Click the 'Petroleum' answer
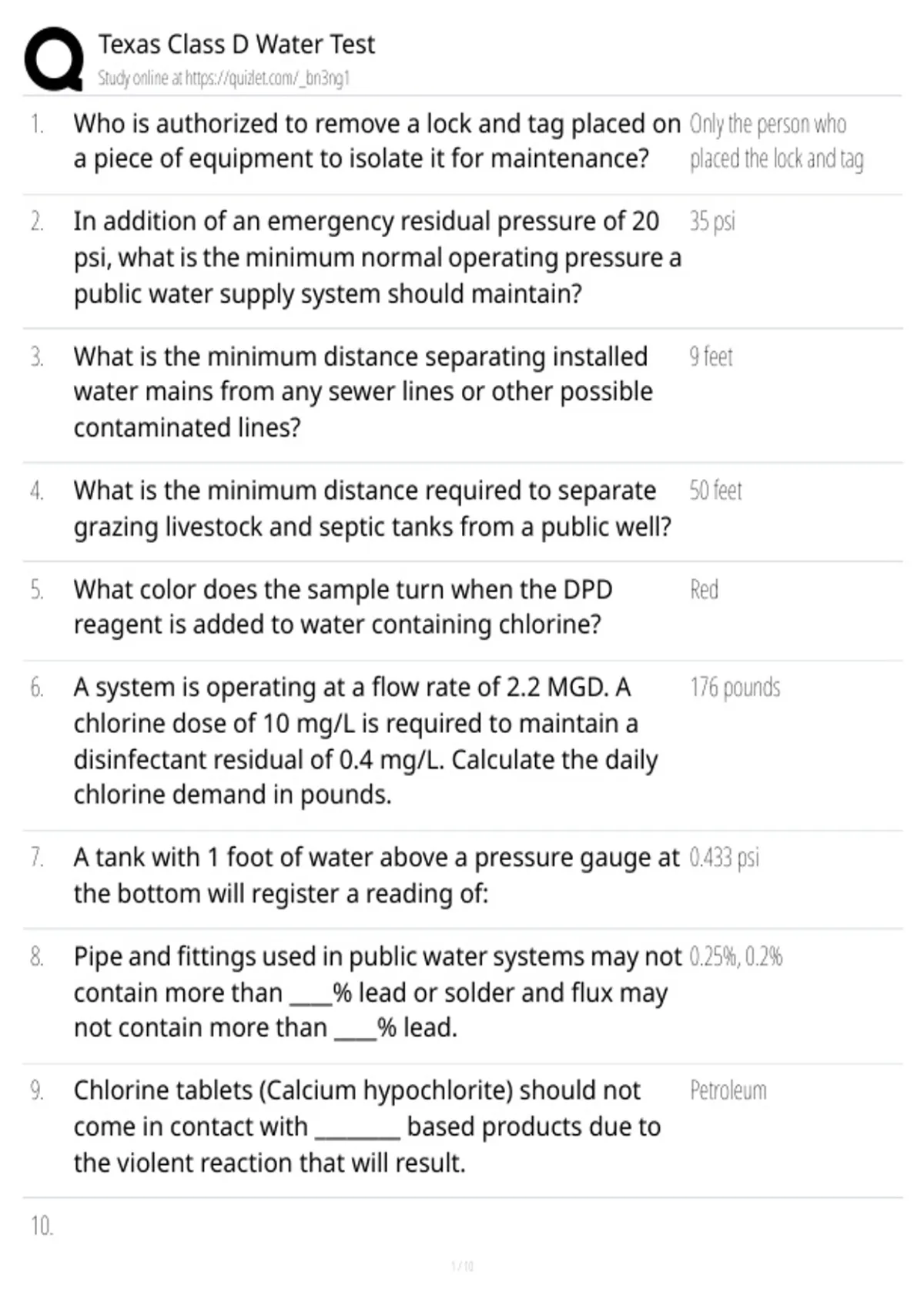The width and height of the screenshot is (924, 1309). [728, 1091]
